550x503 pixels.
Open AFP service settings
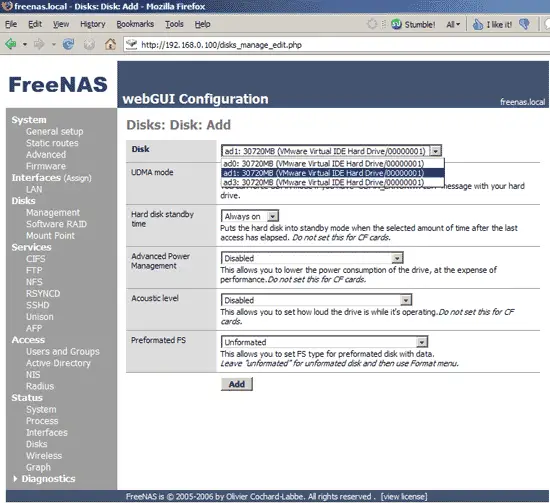pos(34,328)
